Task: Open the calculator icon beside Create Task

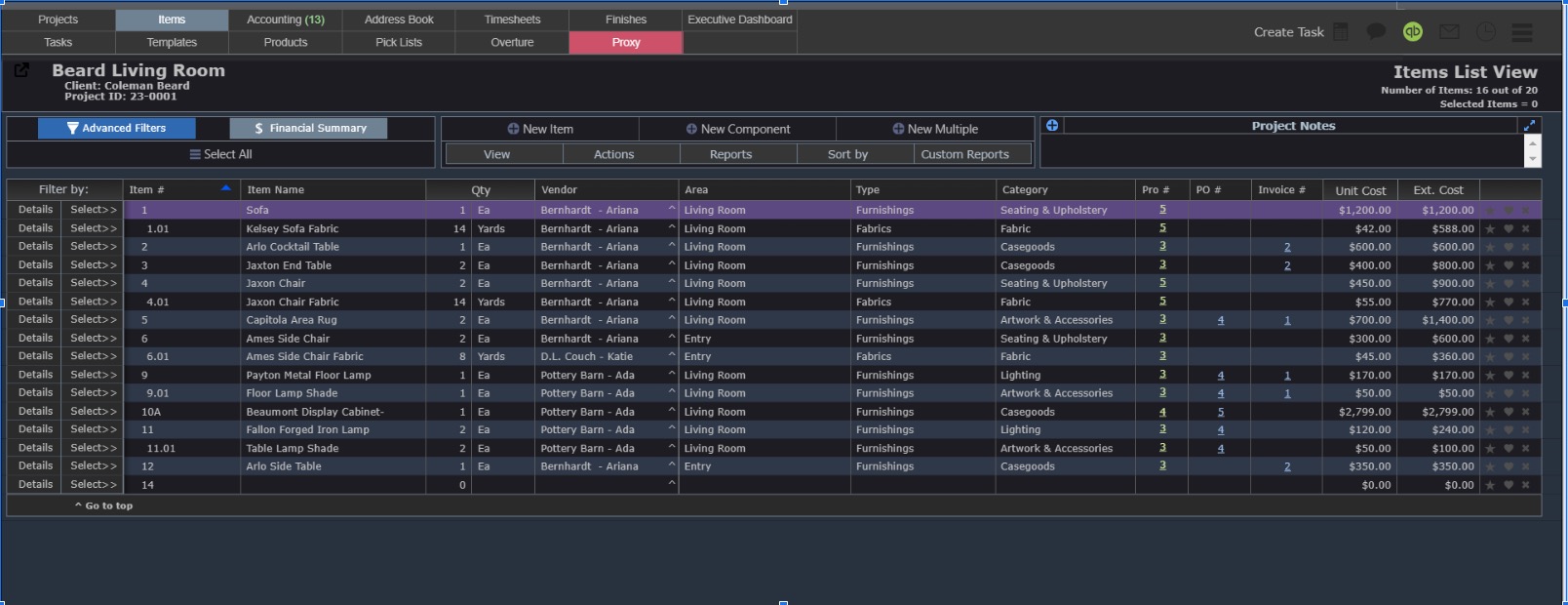Action: (x=1341, y=32)
